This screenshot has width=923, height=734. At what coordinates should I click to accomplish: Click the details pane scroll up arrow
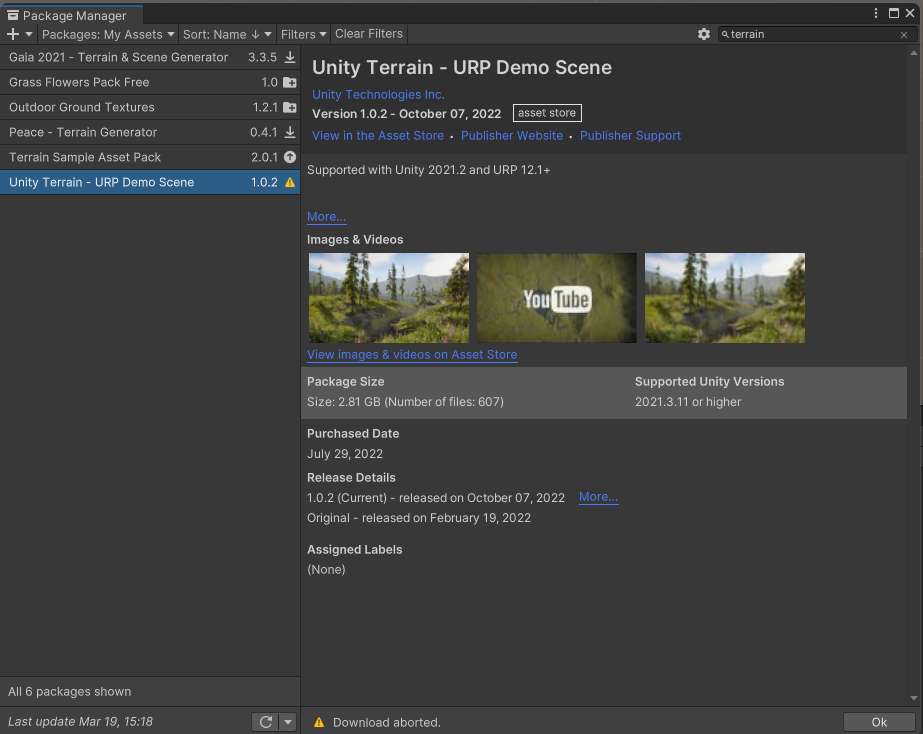pos(914,53)
